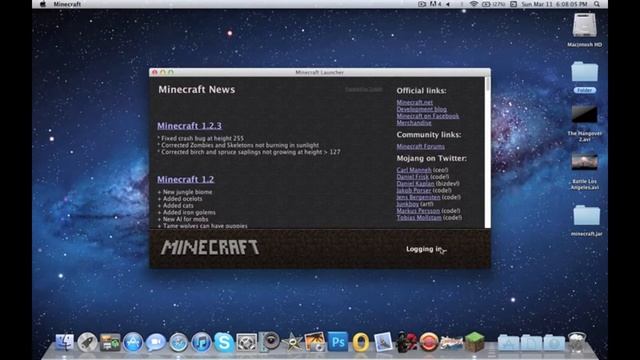Launch the Minecraft grass block dock icon
This screenshot has height=360, width=640.
click(x=475, y=341)
